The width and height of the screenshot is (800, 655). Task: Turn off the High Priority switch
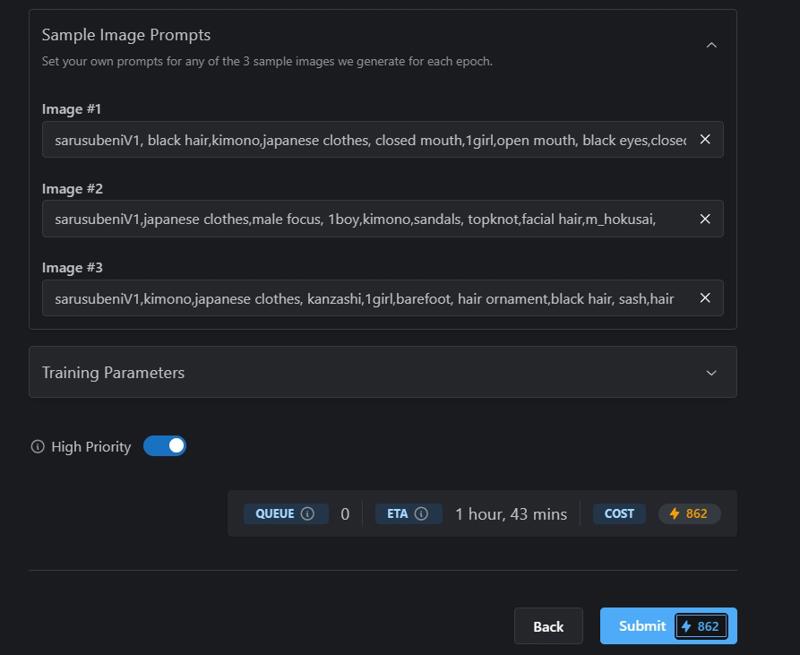point(165,446)
